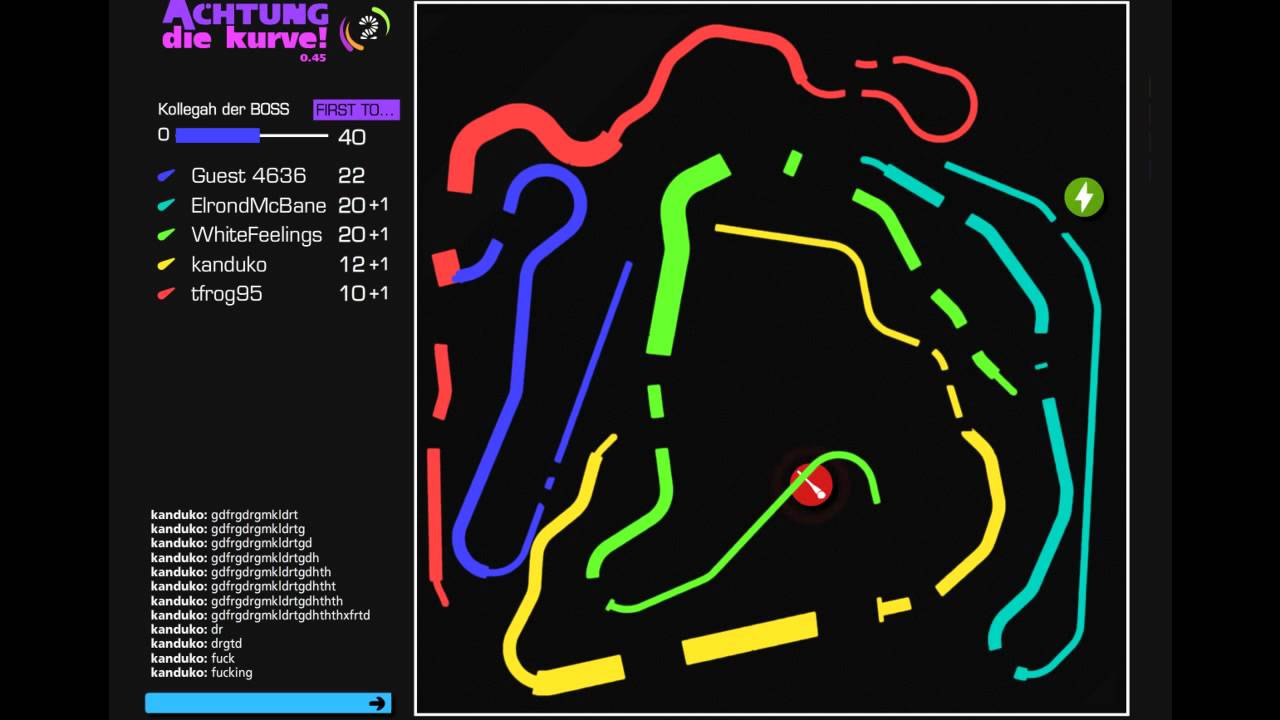Viewport: 1280px width, 720px height.
Task: Click the FIRST TO... purple button
Action: [356, 110]
